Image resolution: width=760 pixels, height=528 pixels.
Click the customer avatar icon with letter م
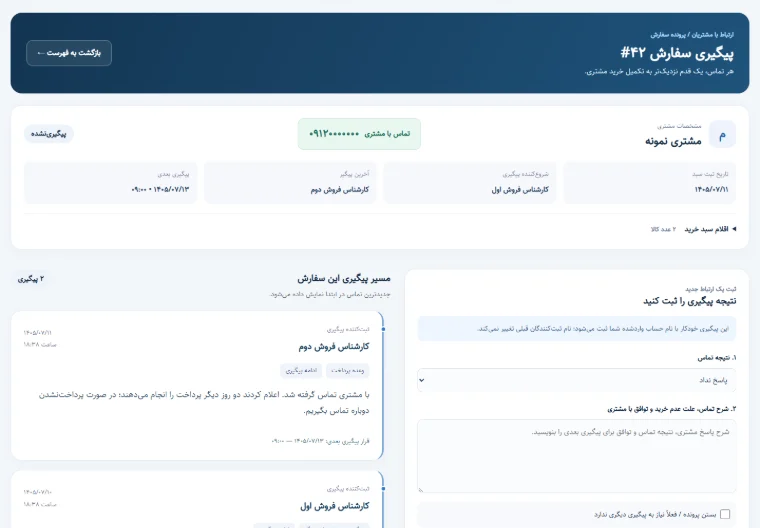[722, 134]
